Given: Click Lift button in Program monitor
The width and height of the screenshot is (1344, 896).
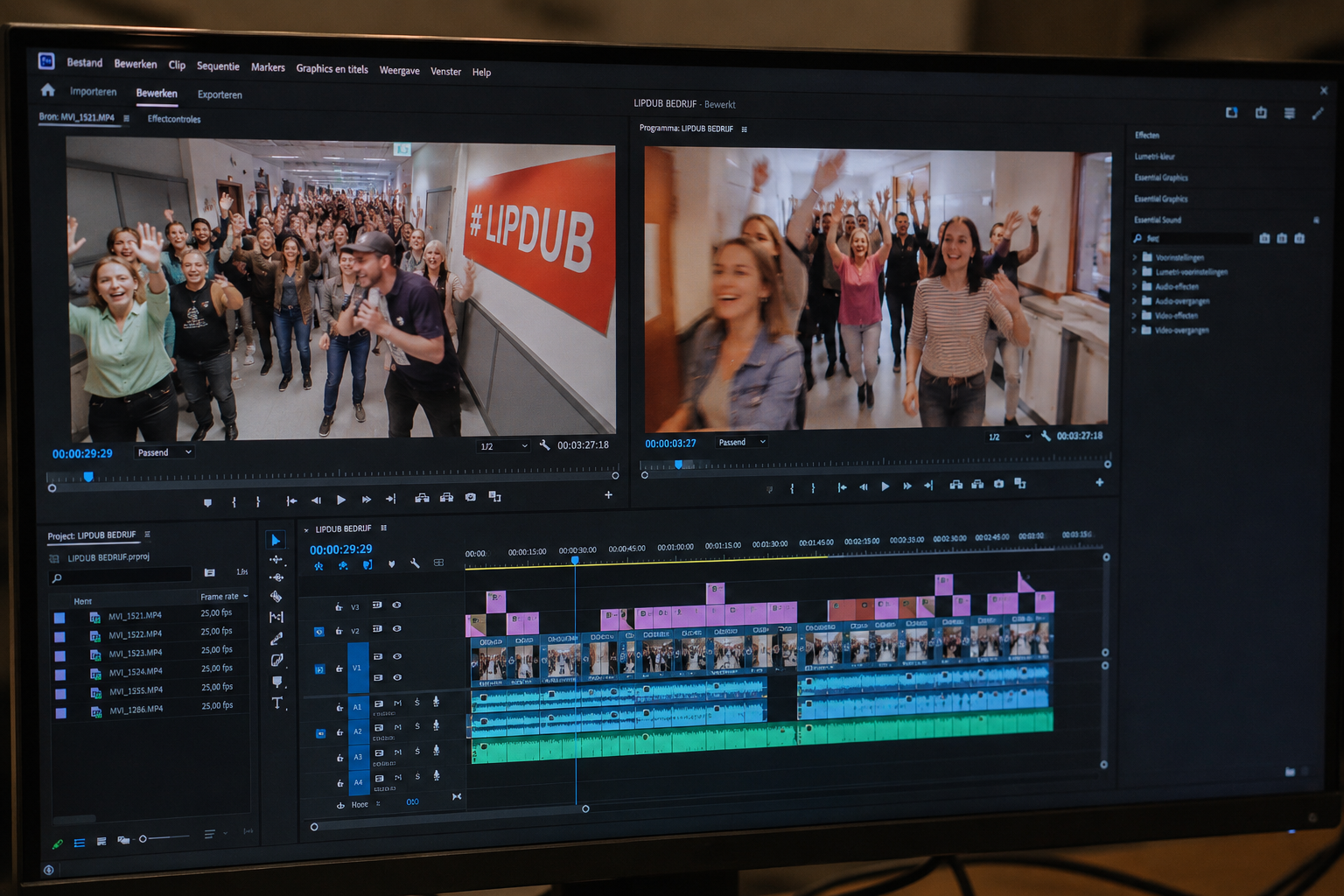Looking at the screenshot, I should pos(955,484).
